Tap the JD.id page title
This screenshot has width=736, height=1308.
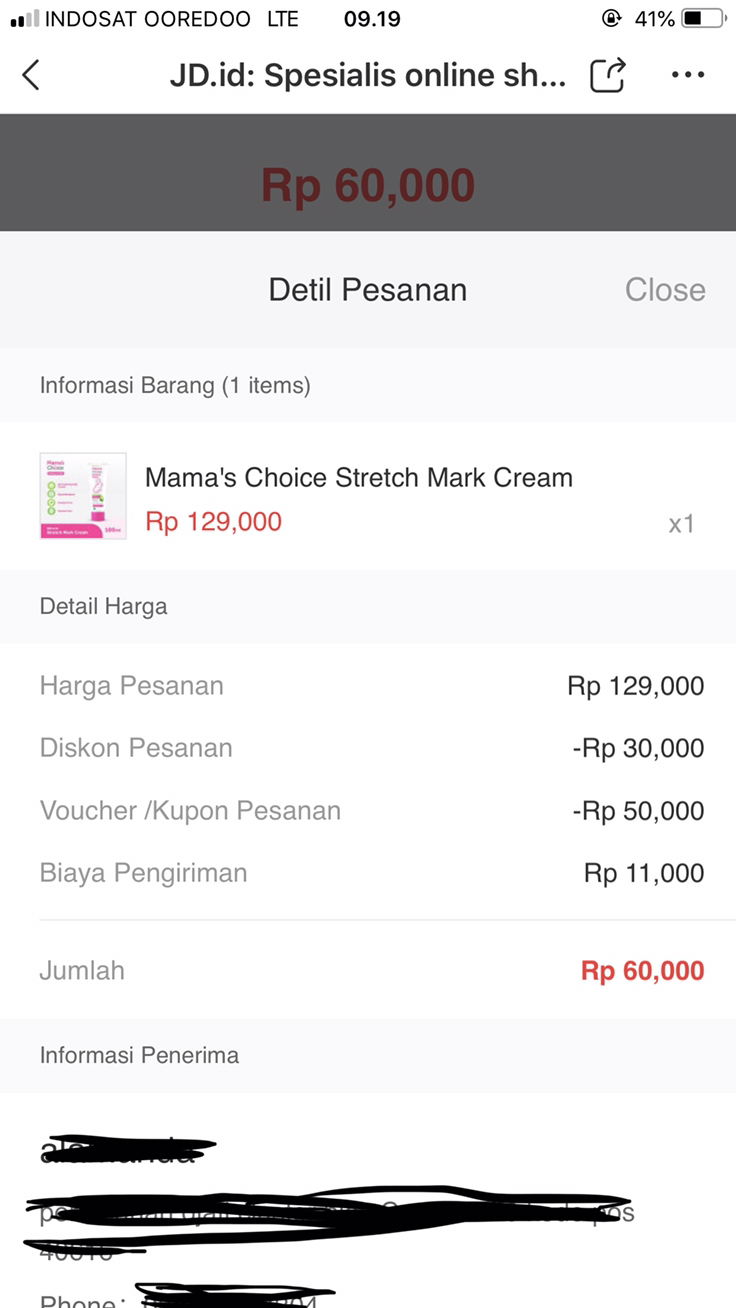(x=367, y=76)
